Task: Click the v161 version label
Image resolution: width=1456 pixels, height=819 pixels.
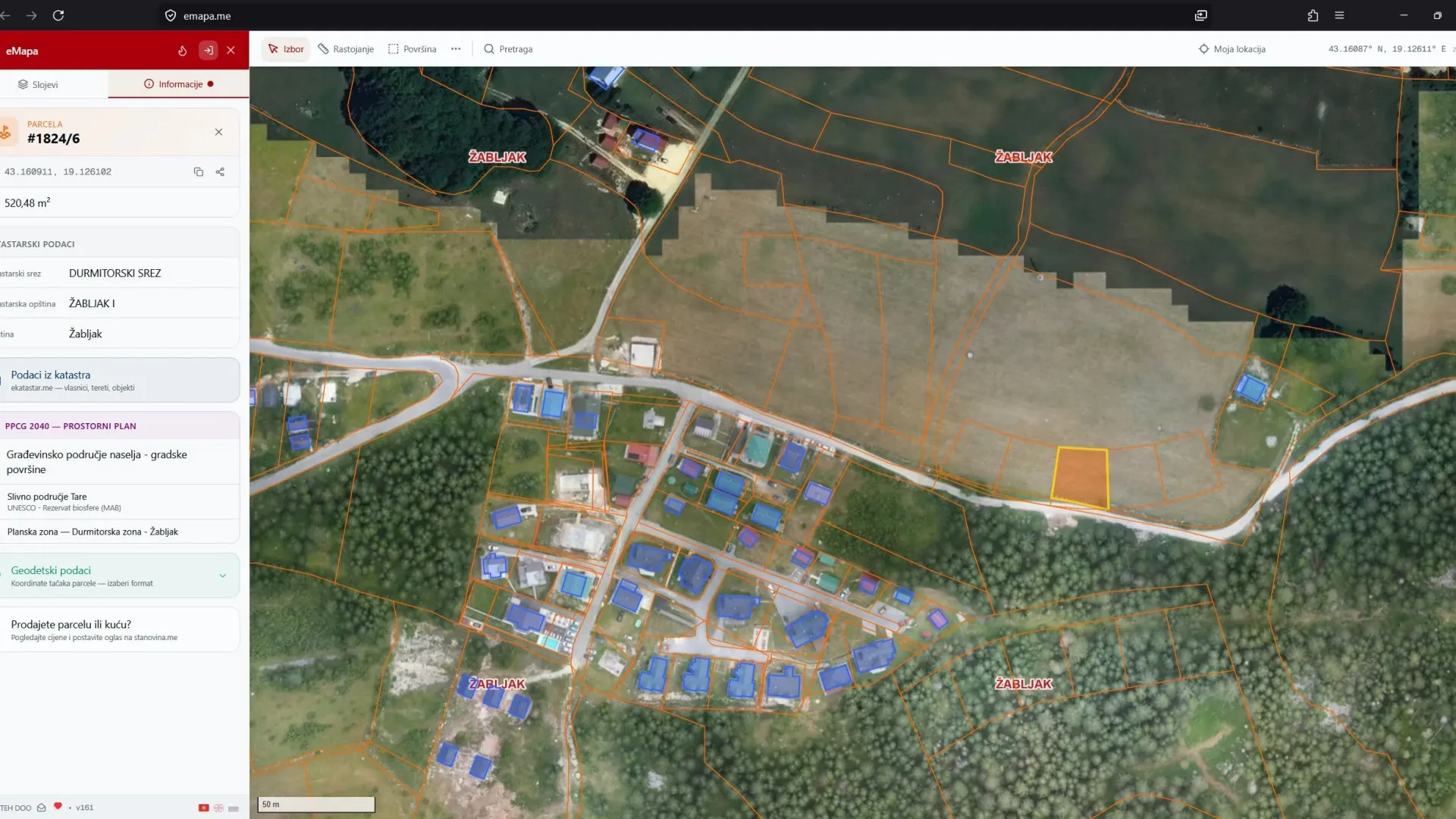Action: click(x=85, y=808)
